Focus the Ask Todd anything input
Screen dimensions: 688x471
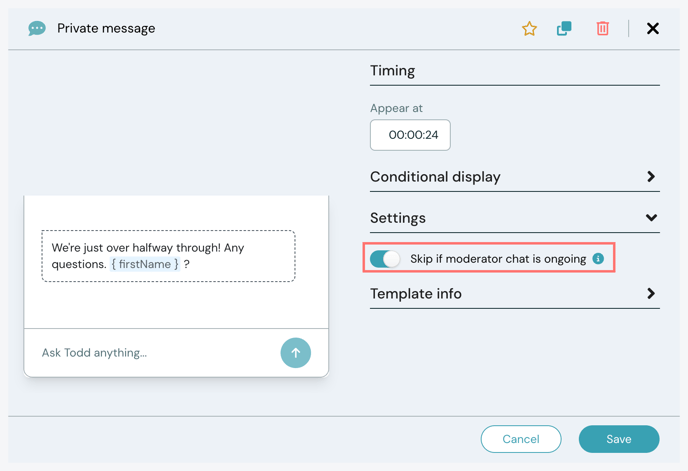(x=150, y=353)
